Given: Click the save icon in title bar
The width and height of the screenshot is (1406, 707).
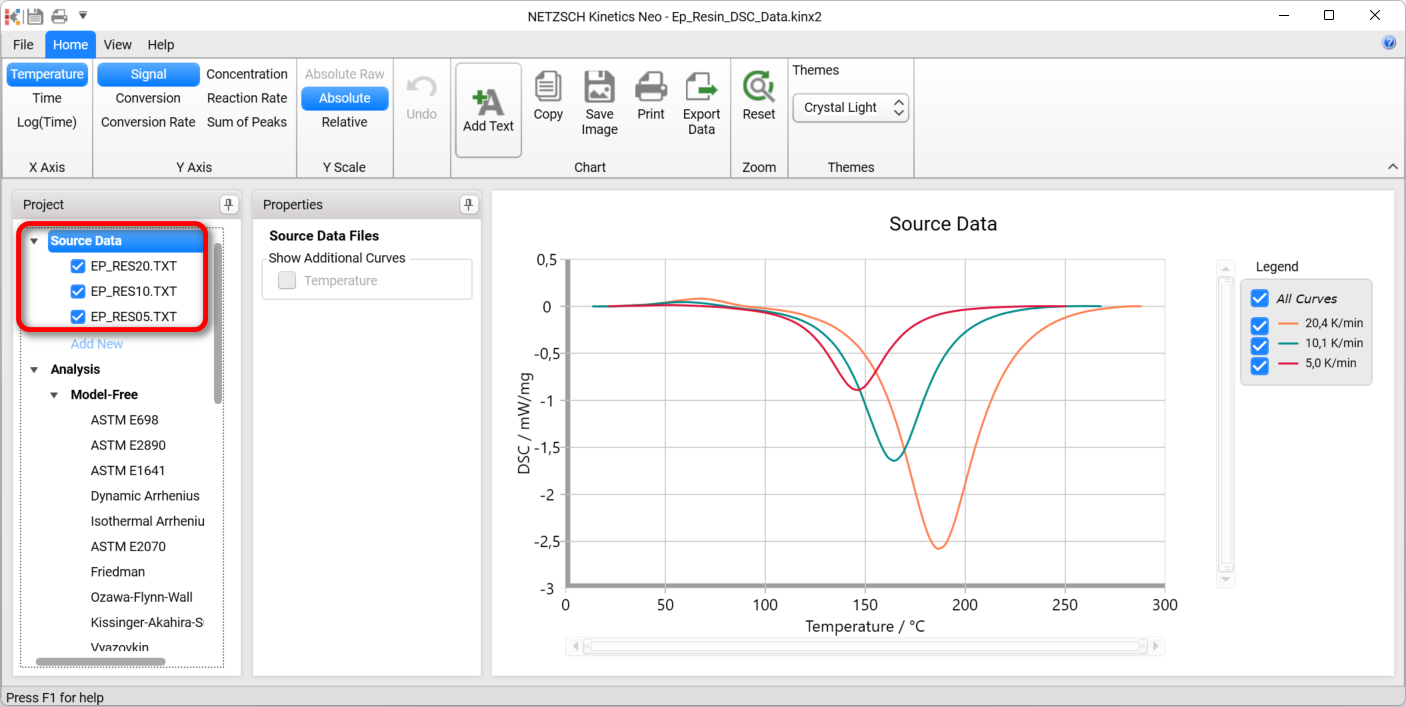Looking at the screenshot, I should pyautogui.click(x=35, y=16).
